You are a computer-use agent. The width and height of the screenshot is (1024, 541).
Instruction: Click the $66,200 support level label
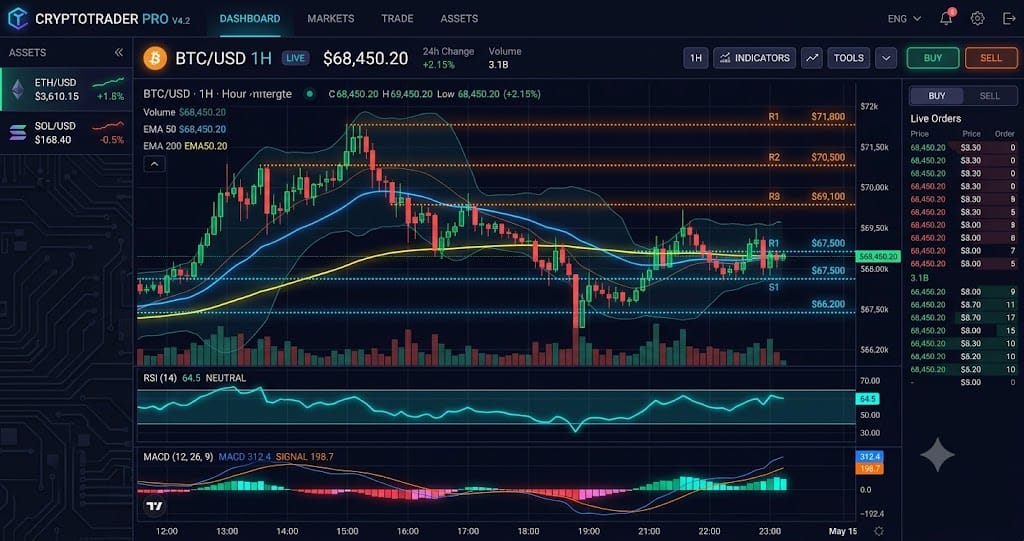pos(828,304)
